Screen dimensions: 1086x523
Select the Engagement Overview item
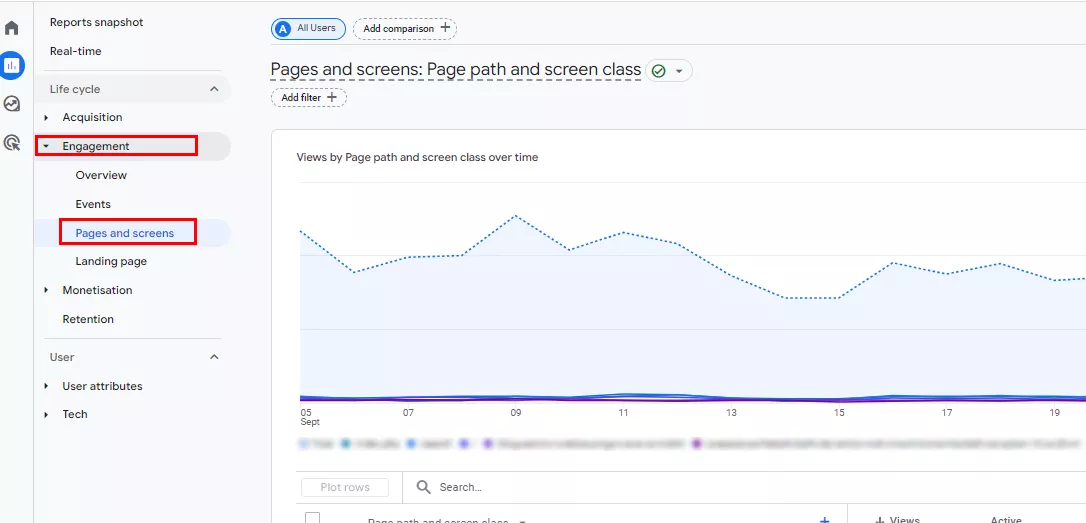point(101,175)
